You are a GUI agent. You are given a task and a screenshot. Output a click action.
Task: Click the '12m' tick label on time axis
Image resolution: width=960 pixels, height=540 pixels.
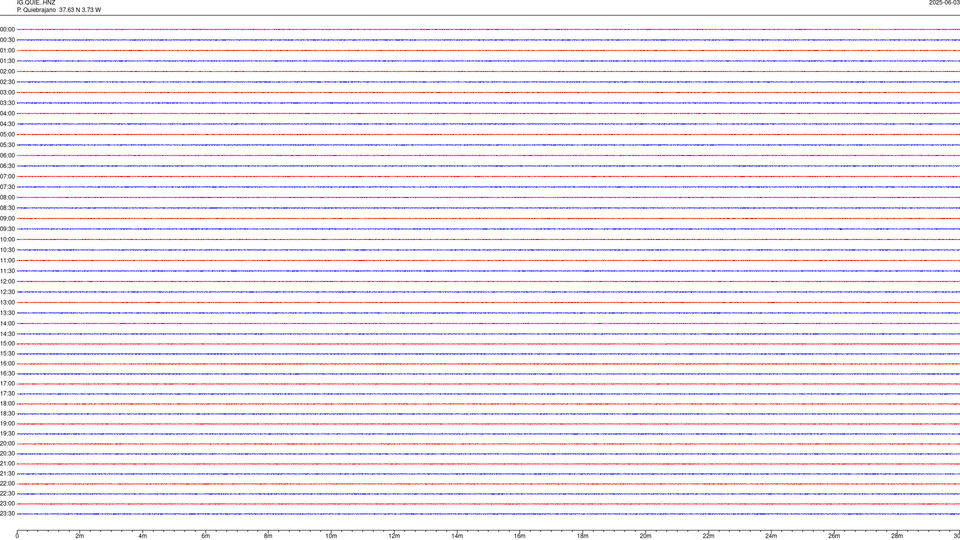394,536
